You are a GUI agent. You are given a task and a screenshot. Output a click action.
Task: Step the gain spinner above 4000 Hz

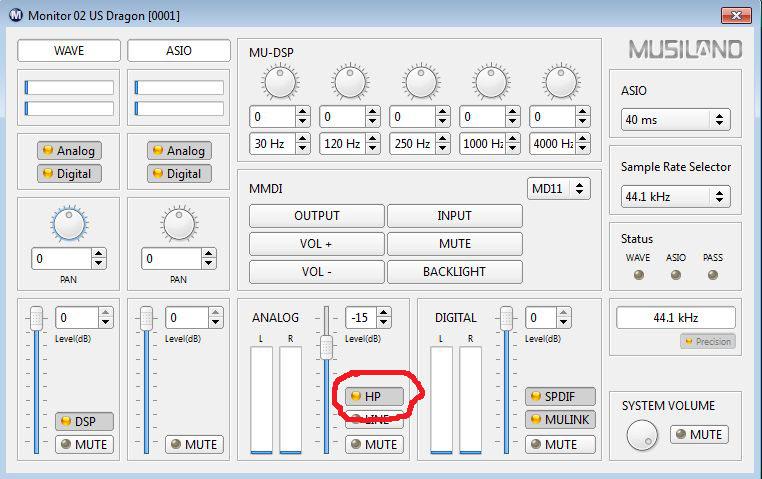coord(583,117)
